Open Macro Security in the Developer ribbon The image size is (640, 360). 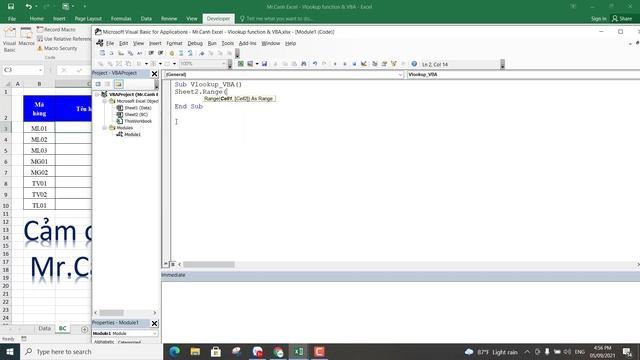point(57,48)
